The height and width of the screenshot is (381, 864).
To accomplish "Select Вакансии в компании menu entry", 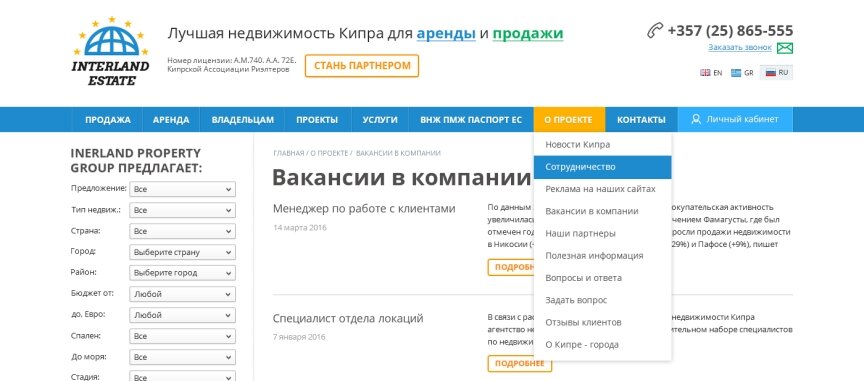I will pos(602,211).
